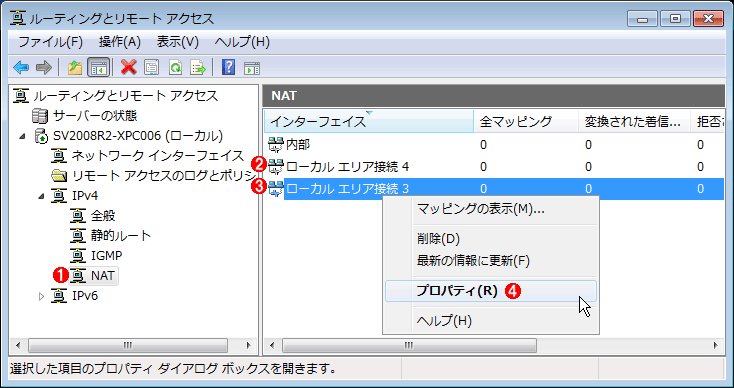Click the blue Help question mark icon
Screen dimensions: 734x388
(x=228, y=67)
